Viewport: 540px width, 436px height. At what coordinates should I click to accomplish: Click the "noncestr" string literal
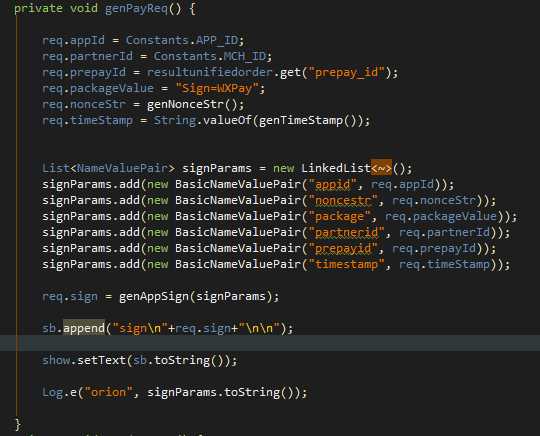pyautogui.click(x=343, y=200)
